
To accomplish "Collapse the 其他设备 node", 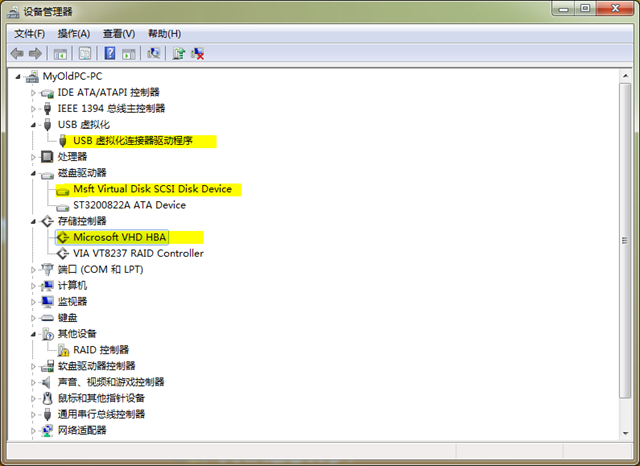I will point(33,334).
